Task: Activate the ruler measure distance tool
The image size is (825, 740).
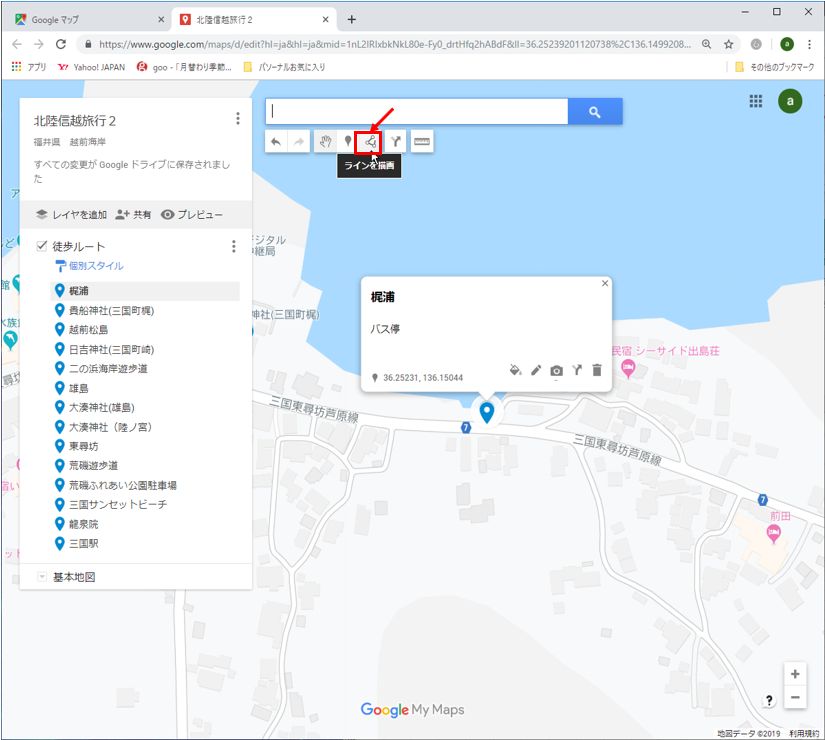Action: [422, 143]
